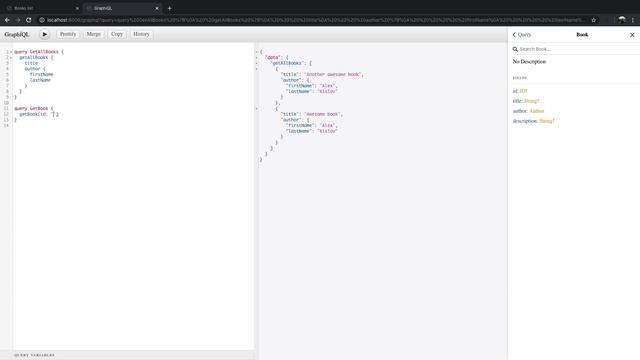Click "Another awesome book" in results

[332, 75]
